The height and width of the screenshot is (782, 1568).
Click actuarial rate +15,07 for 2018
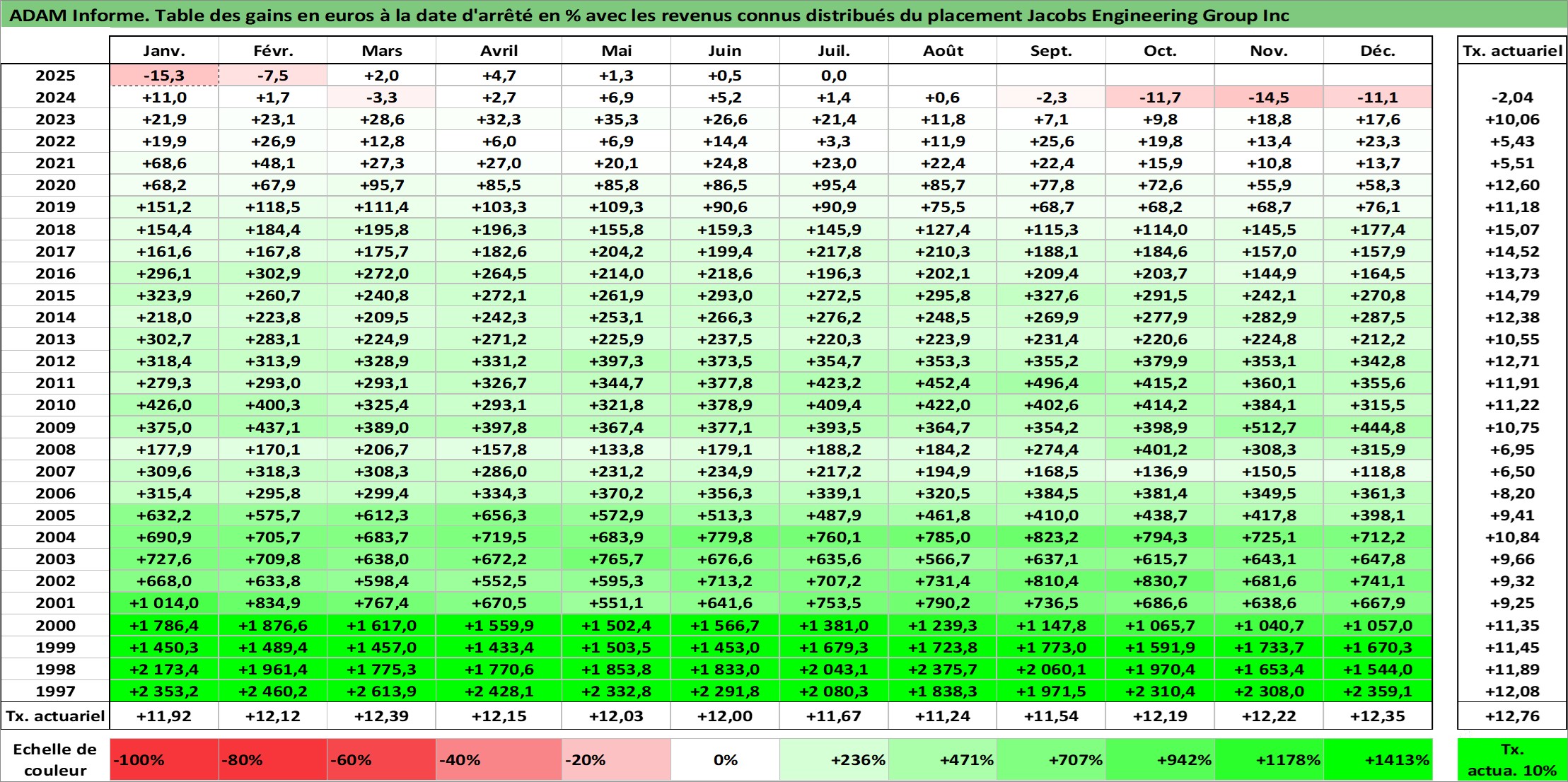1512,229
